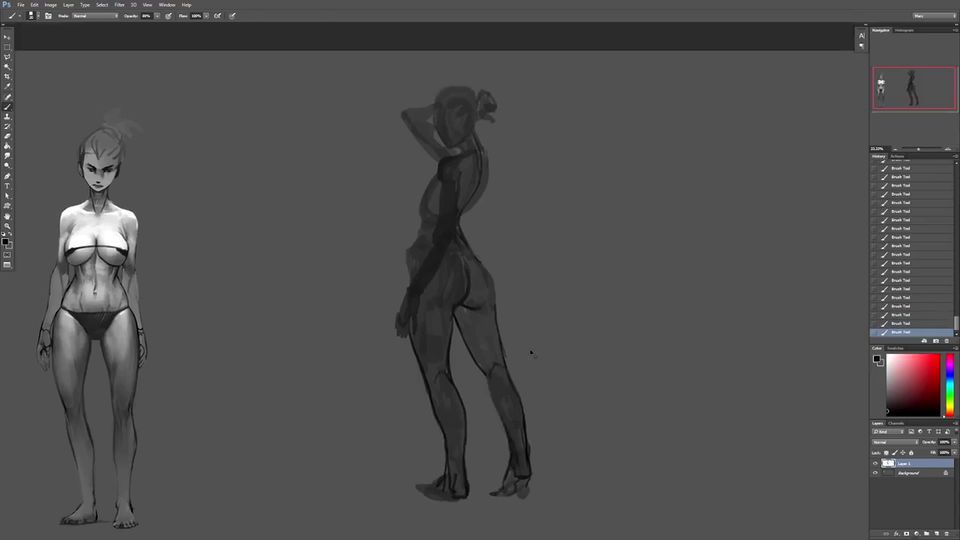The height and width of the screenshot is (540, 960).
Task: Switch to the Channels tab
Action: pos(896,423)
